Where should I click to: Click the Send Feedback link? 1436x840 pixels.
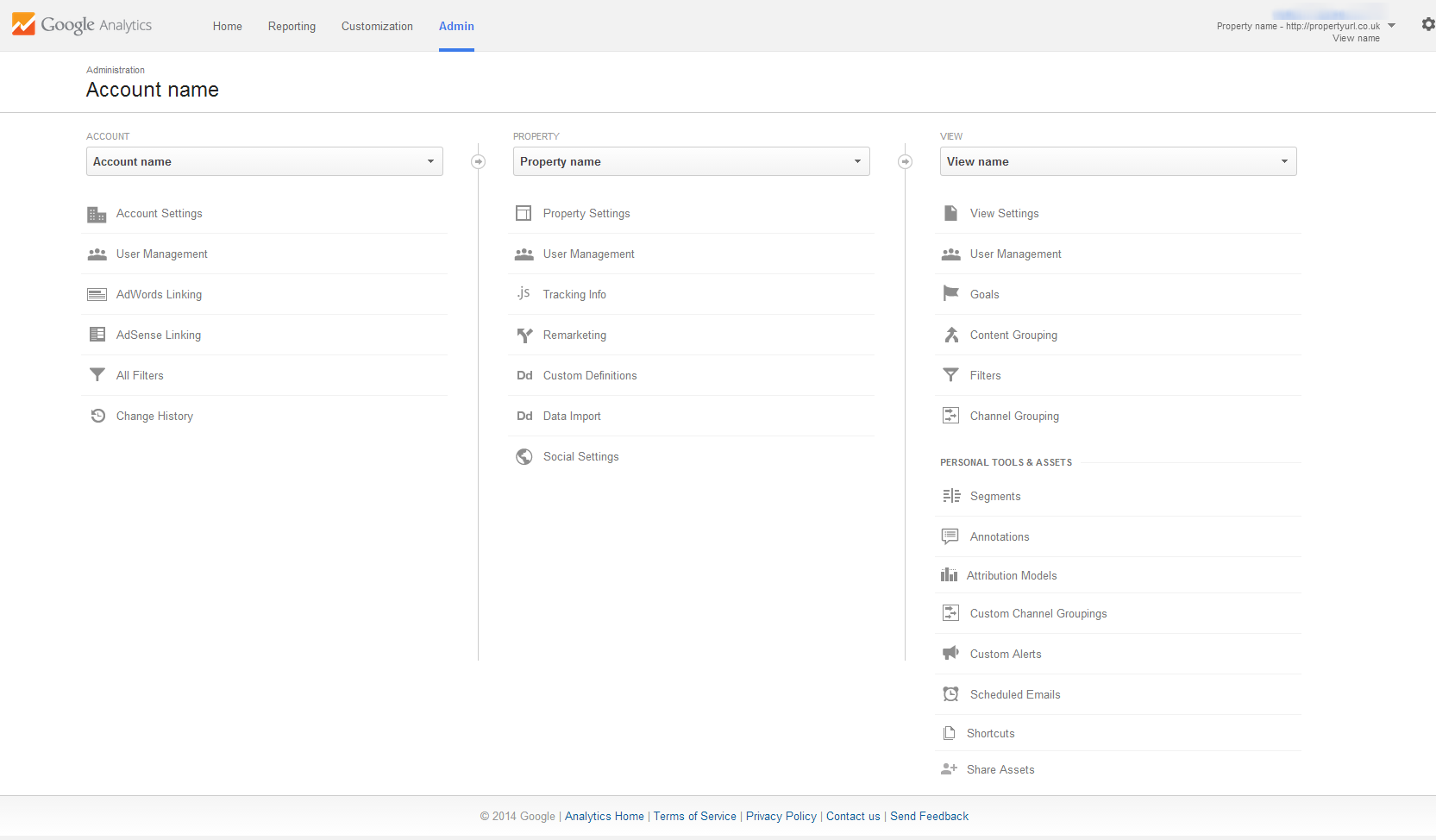929,816
